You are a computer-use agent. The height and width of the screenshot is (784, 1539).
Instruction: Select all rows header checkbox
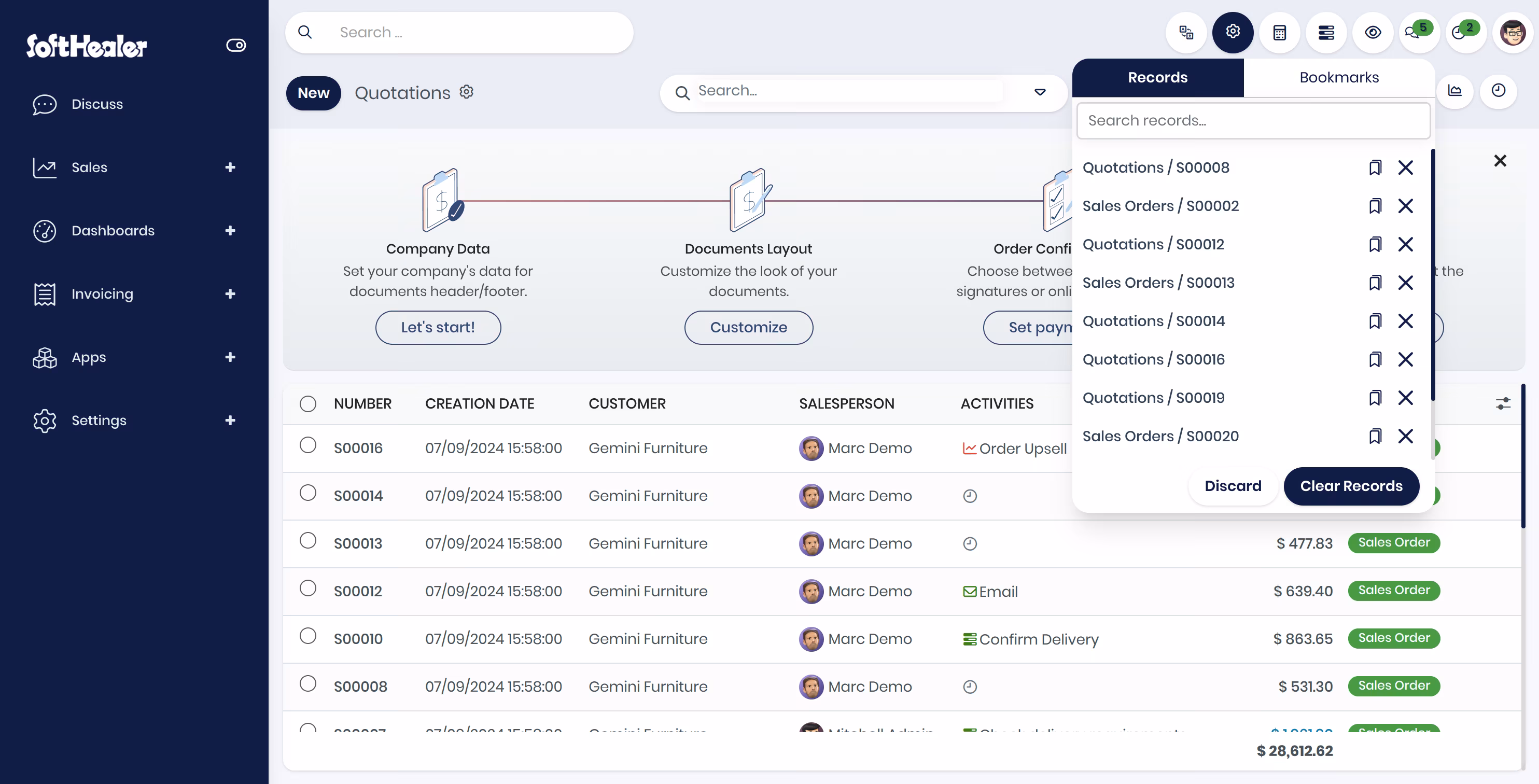(x=307, y=404)
